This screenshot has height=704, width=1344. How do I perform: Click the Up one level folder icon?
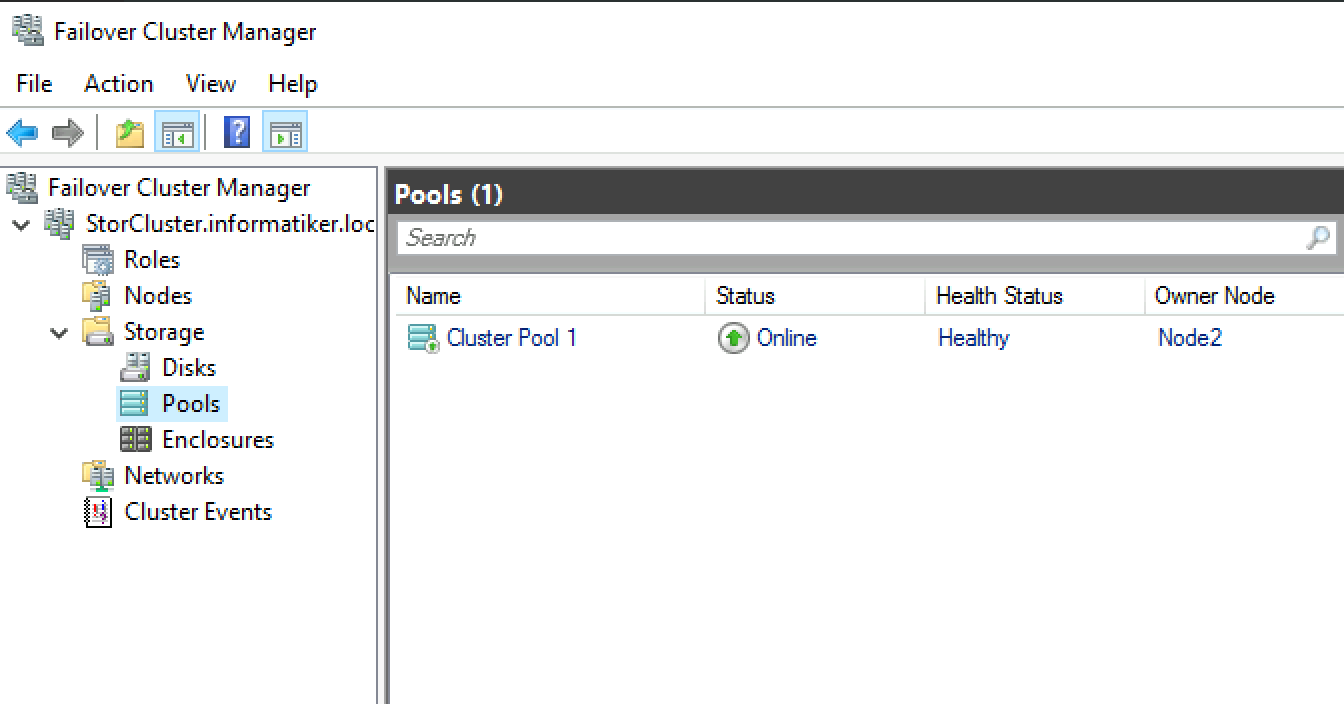coord(130,132)
